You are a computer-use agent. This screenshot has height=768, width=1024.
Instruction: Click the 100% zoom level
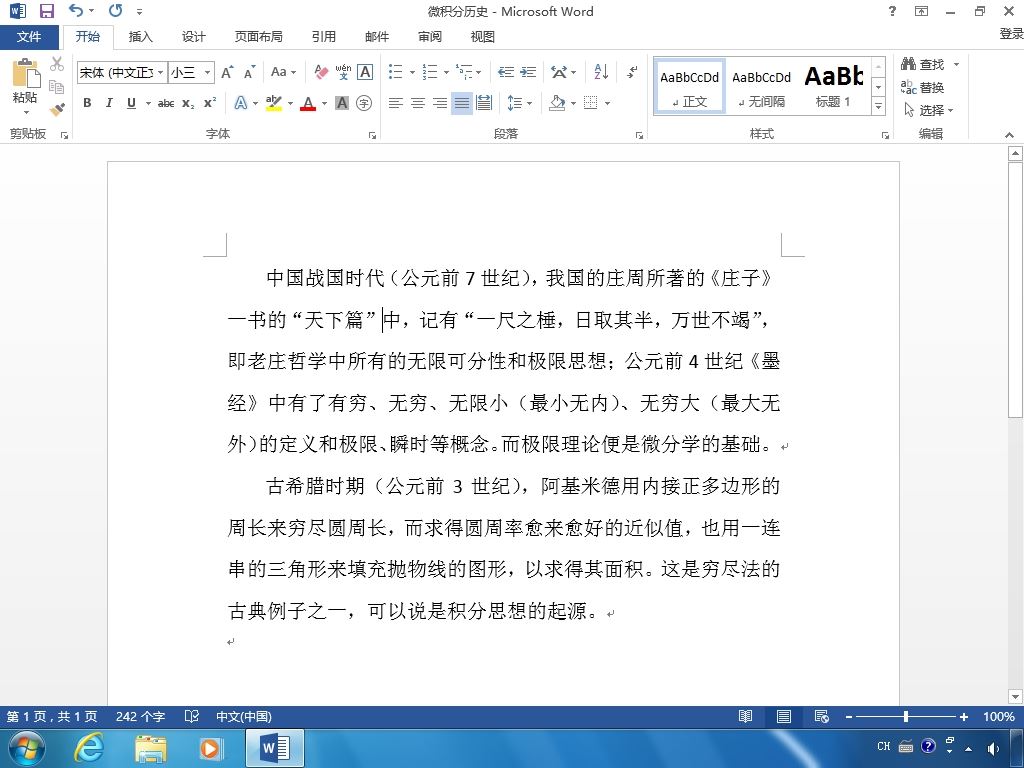(999, 716)
